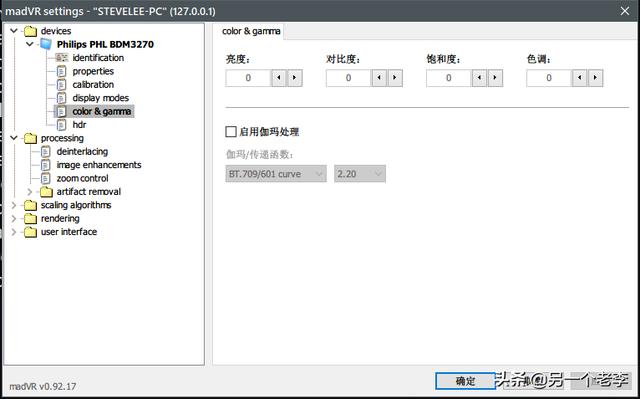640x399 pixels.
Task: Expand the rendering node
Action: [x=14, y=218]
